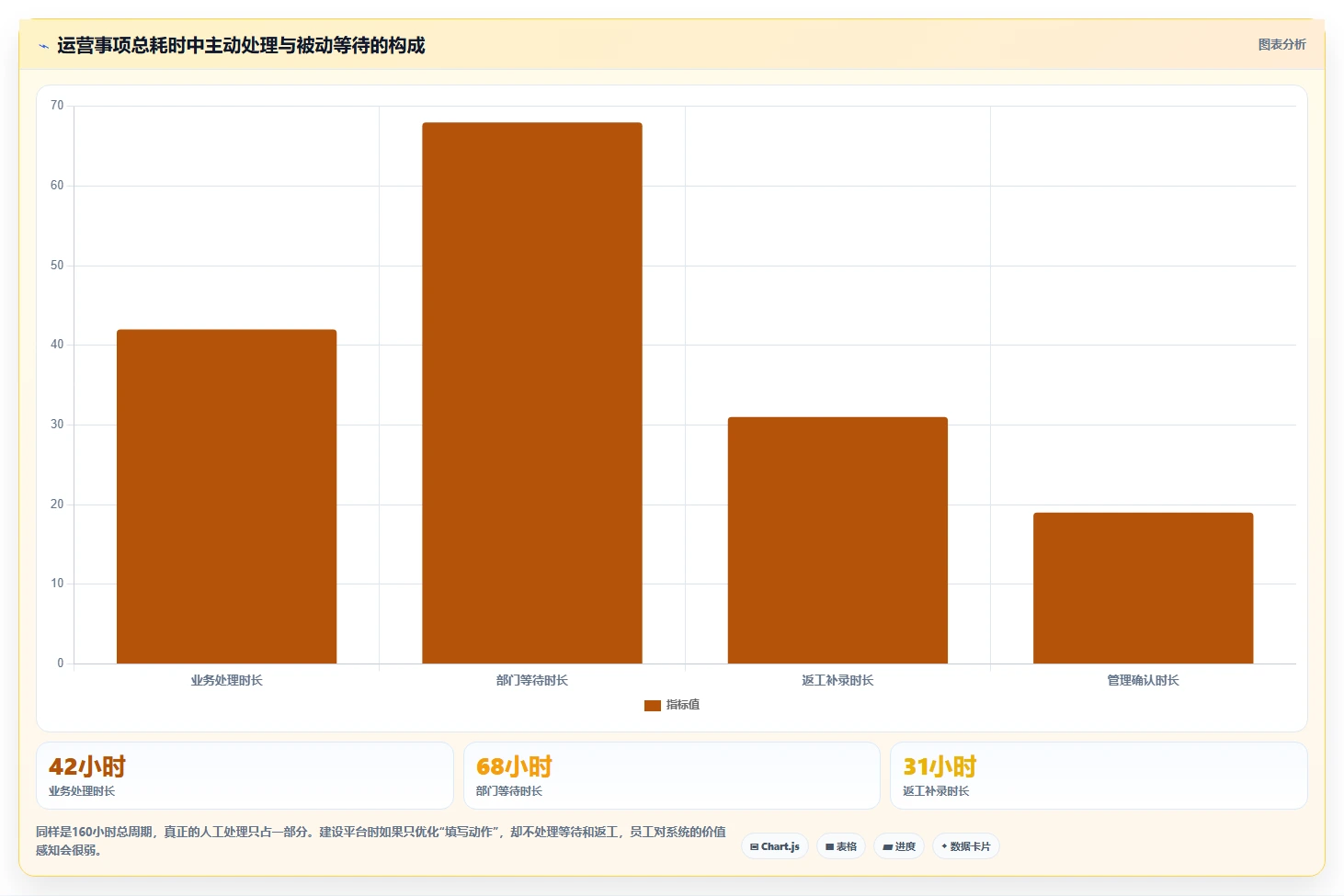Open the 42小时 业务处理时长 card
This screenshot has width=1344, height=896.
(245, 776)
